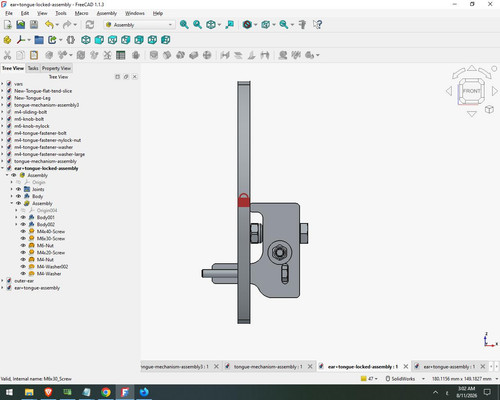Hide Body001 using its eye icon

pyautogui.click(x=23, y=217)
